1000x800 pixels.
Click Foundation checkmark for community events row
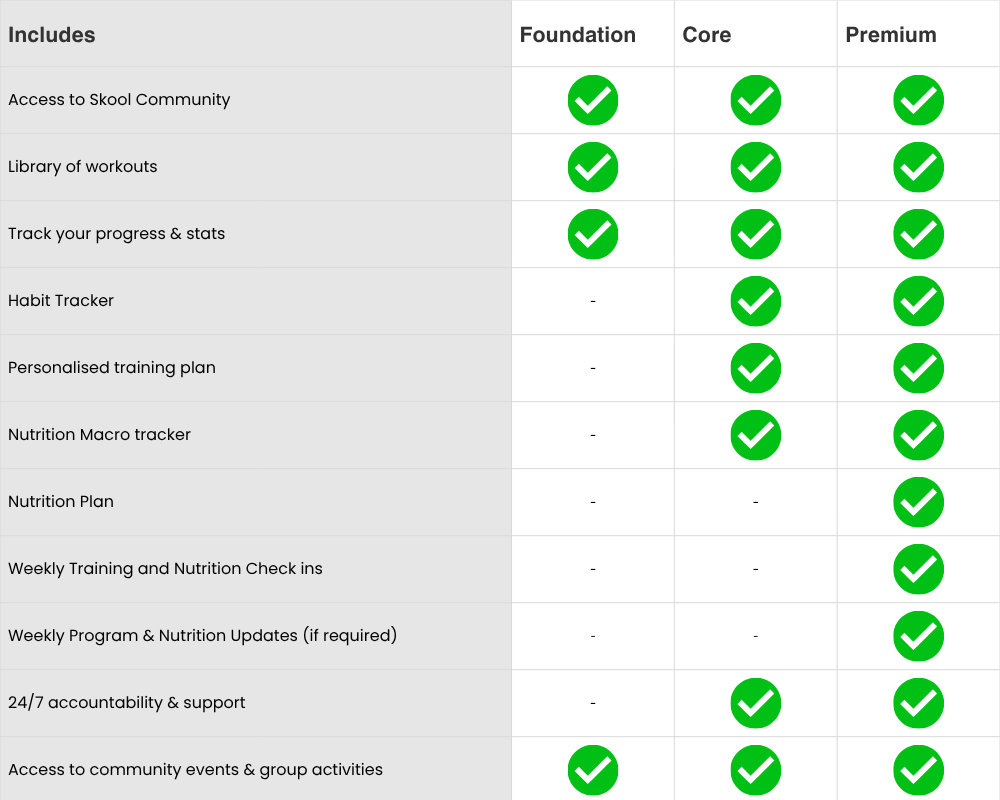click(x=593, y=770)
